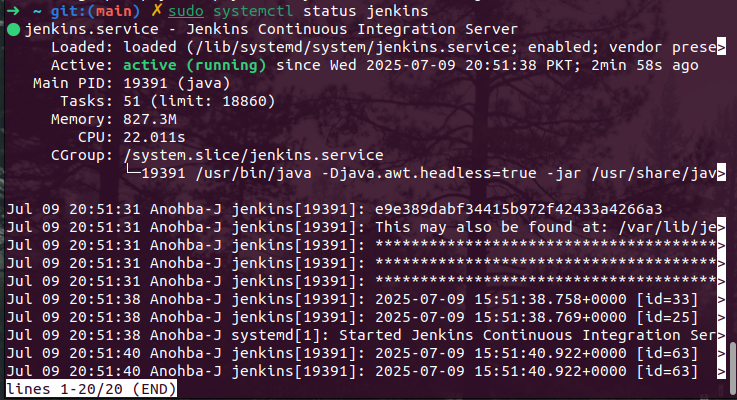Click 'Main PID: 19391 (java)'
Viewport: 737px width, 400px height.
132,83
